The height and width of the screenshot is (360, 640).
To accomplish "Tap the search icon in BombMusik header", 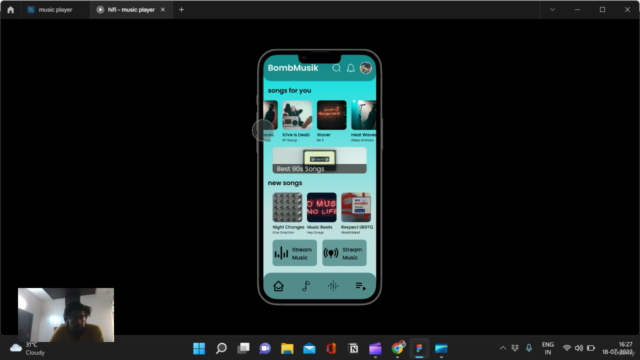I will tap(336, 68).
